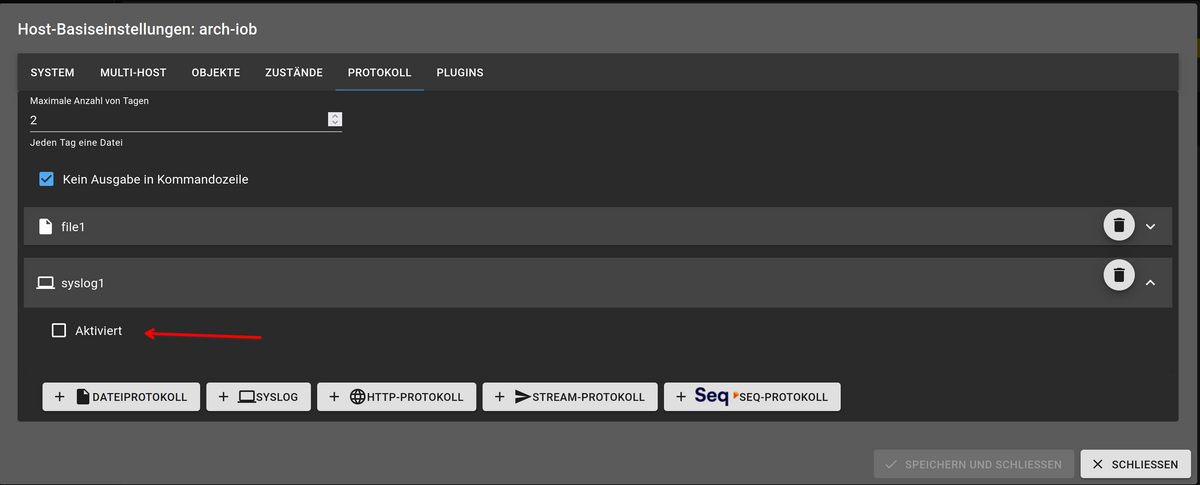Switch to the System tab
The image size is (1200, 485).
pyautogui.click(x=52, y=73)
